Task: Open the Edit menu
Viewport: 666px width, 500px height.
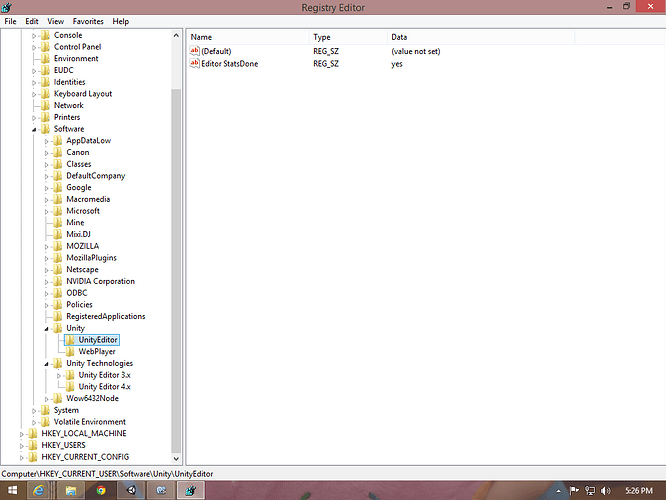Action: pyautogui.click(x=31, y=21)
